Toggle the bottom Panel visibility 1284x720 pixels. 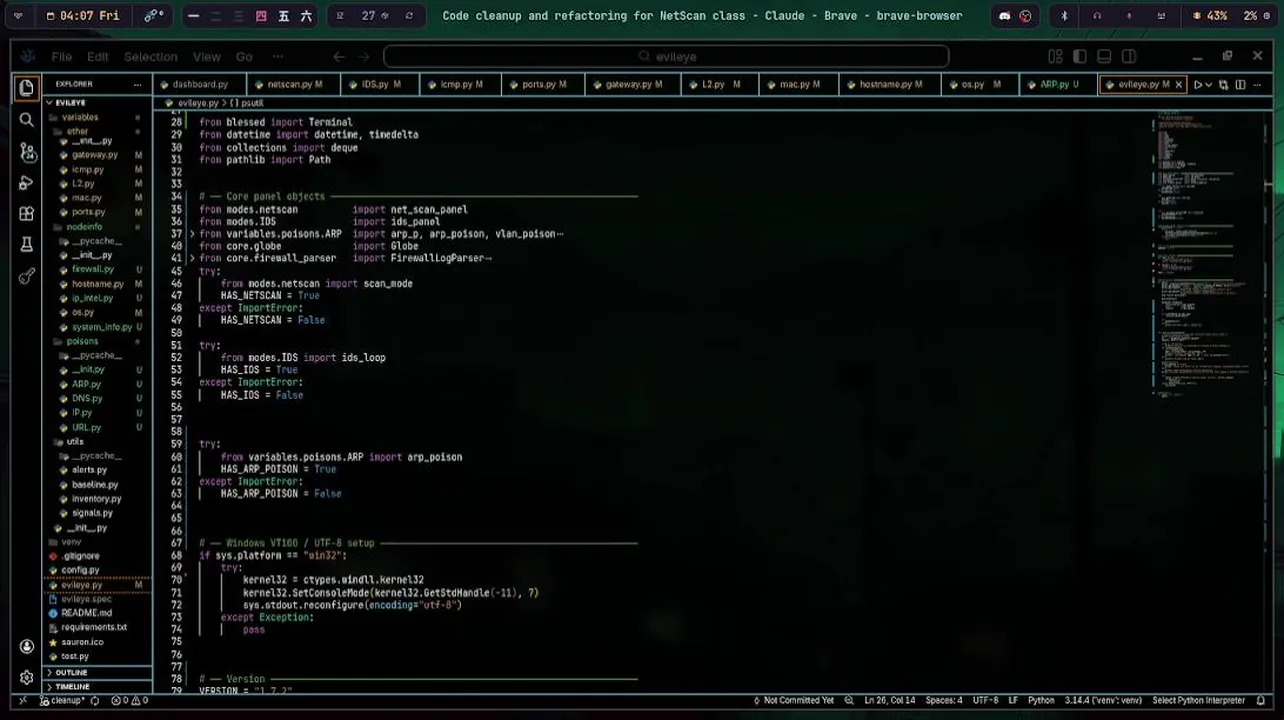(1104, 57)
